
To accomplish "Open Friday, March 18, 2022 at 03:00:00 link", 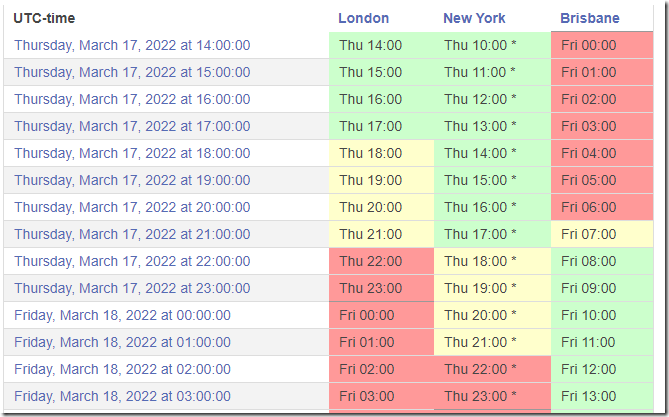I will (122, 396).
